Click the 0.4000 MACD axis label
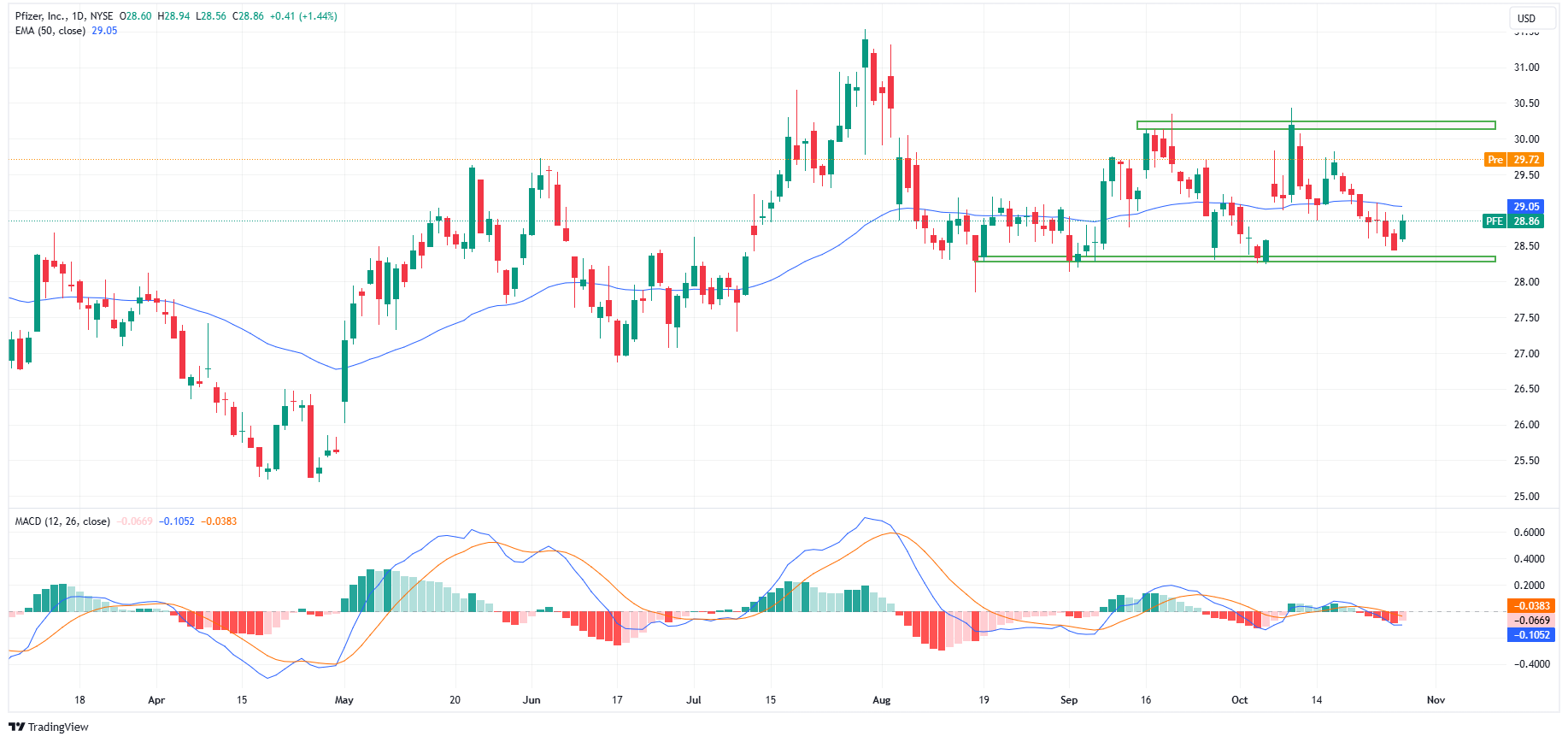Screen dimensions: 1568x742 click(1529, 559)
